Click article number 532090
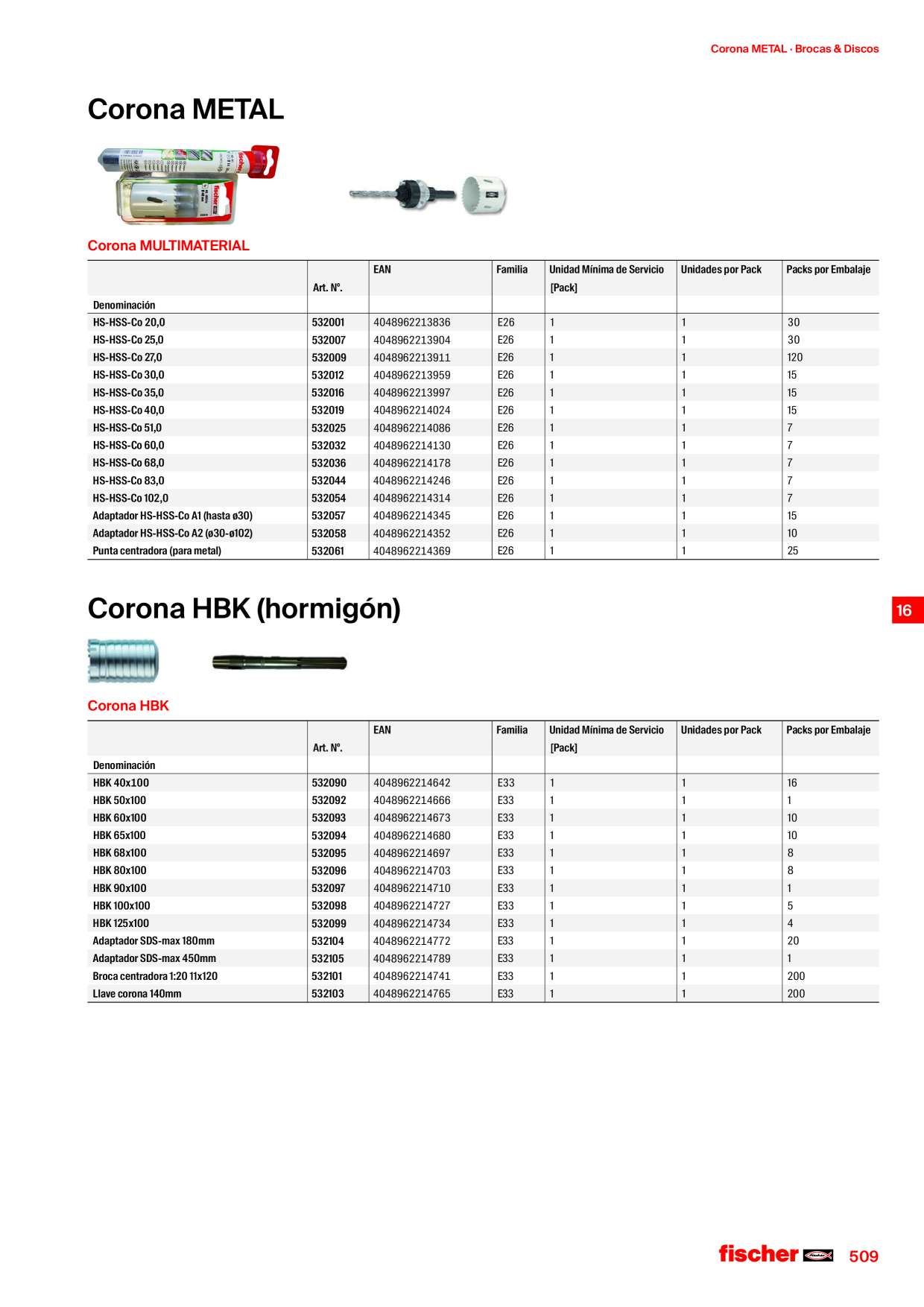This screenshot has width=924, height=1307. pyautogui.click(x=329, y=783)
